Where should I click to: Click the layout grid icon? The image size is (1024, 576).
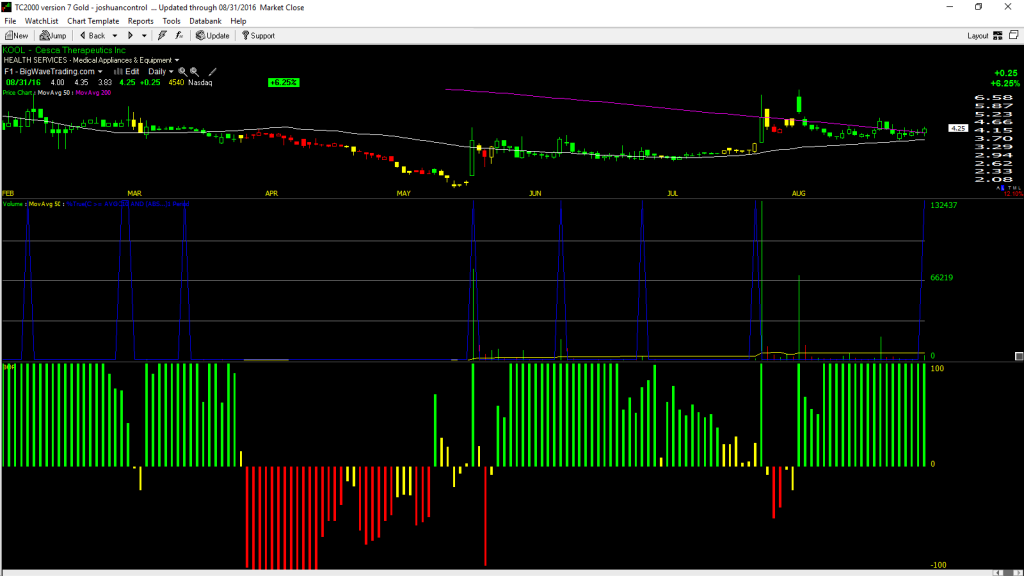(998, 36)
